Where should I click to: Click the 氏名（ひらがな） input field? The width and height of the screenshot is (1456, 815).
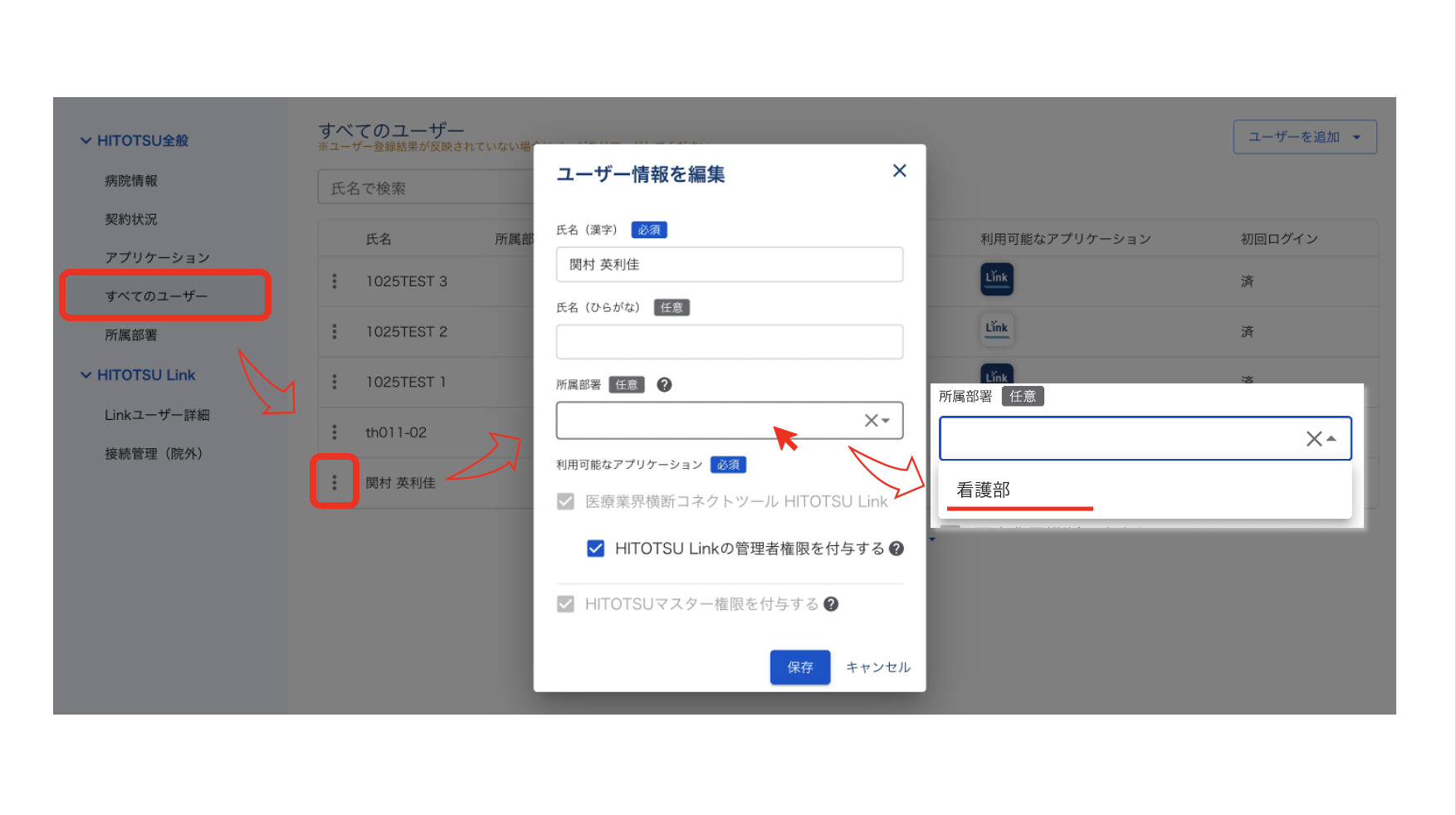pyautogui.click(x=729, y=342)
